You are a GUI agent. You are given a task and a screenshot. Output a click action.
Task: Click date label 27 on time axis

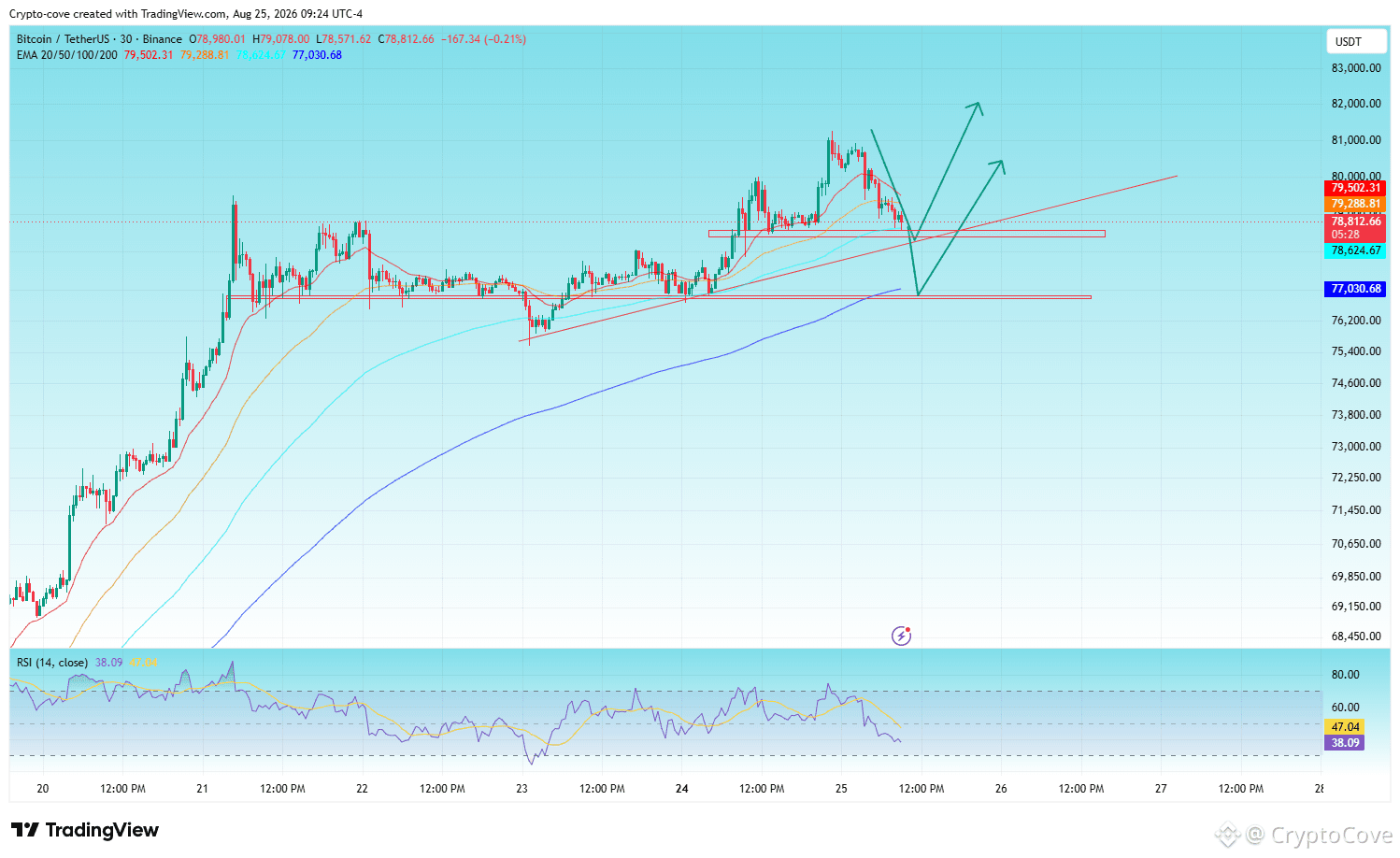[1162, 789]
